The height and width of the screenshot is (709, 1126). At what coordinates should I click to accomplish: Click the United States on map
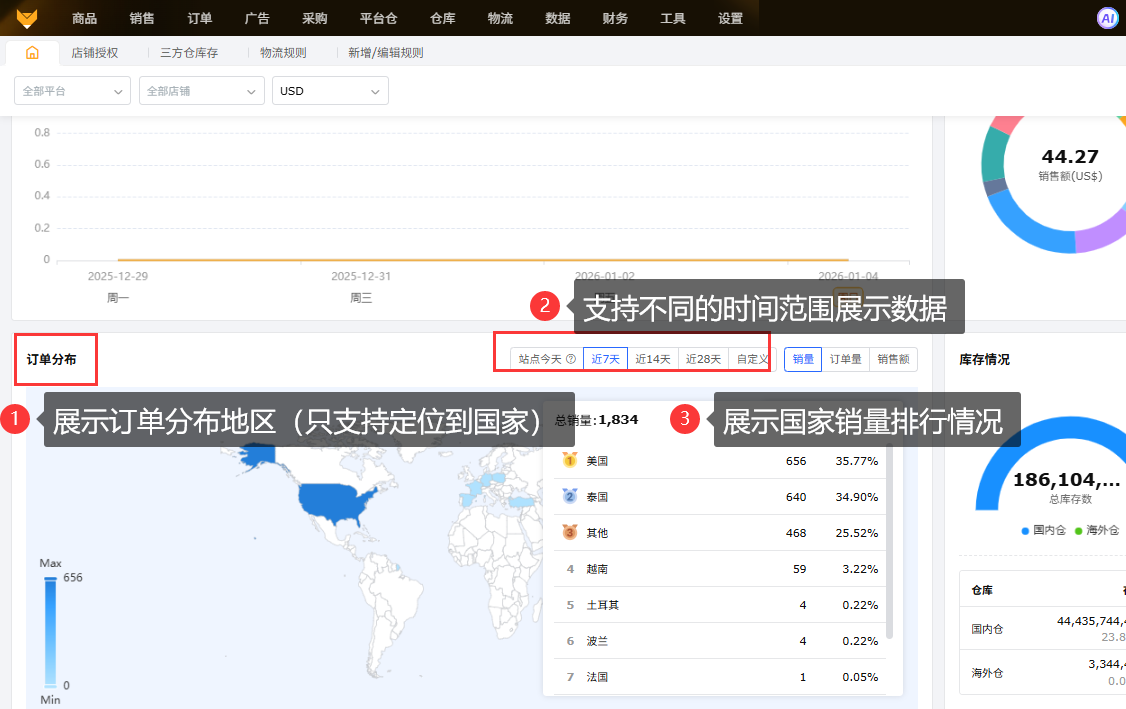pyautogui.click(x=334, y=501)
